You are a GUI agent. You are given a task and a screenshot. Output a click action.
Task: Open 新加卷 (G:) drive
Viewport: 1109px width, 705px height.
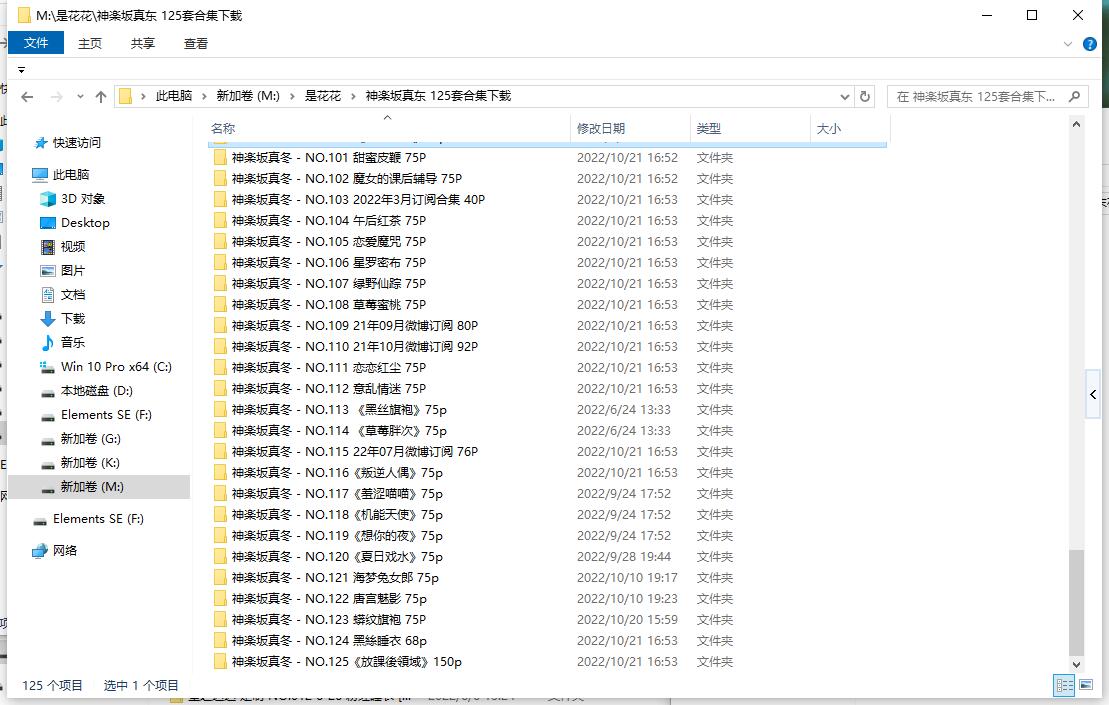(x=91, y=439)
